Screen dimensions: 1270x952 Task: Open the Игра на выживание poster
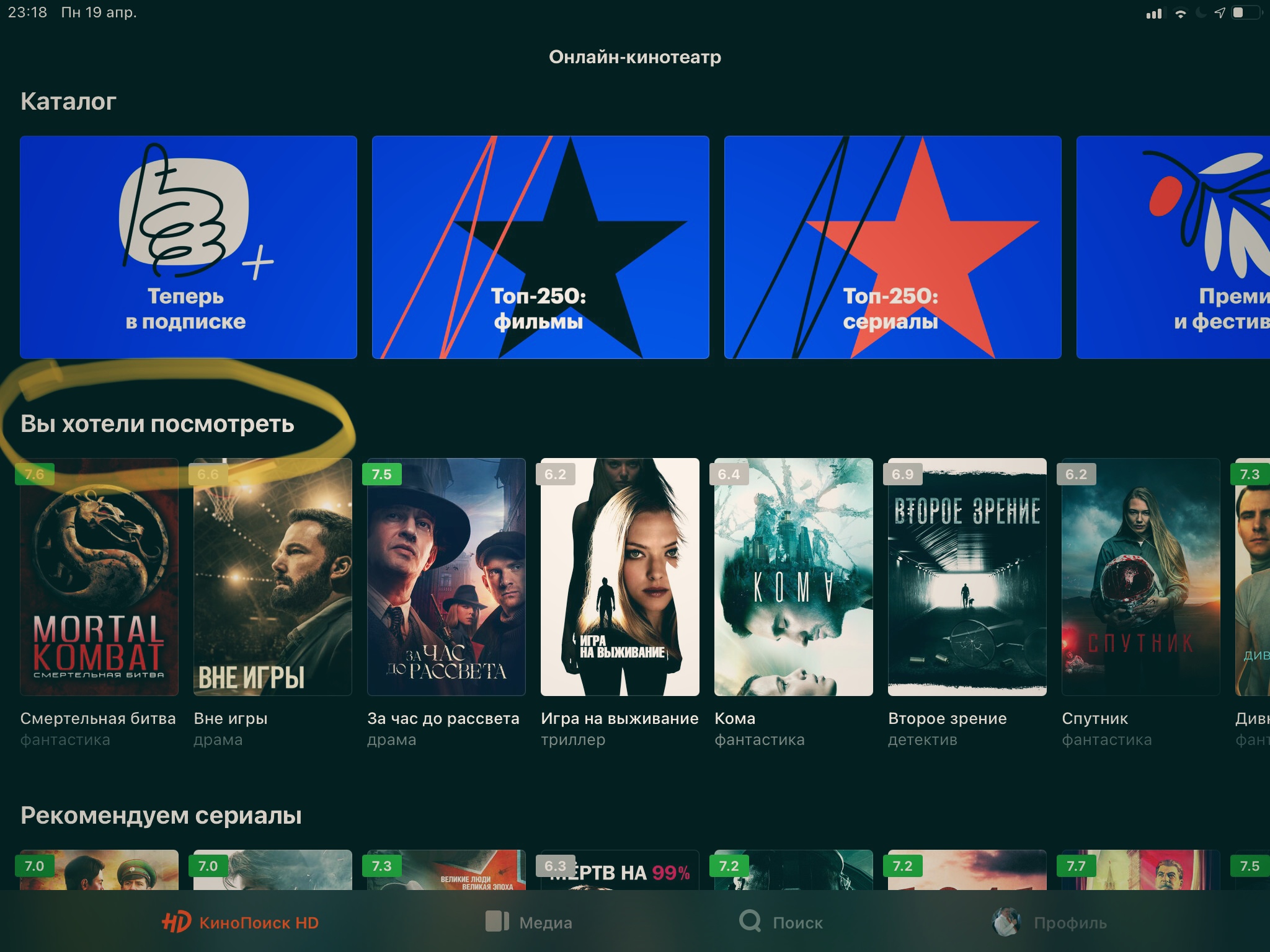[x=620, y=577]
